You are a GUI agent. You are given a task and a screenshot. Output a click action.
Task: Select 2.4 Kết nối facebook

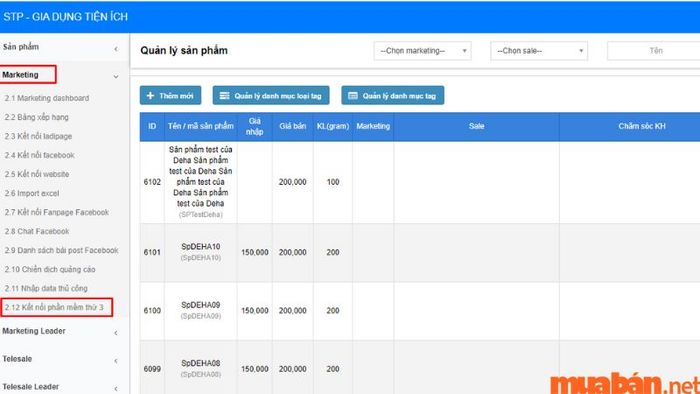coord(40,155)
